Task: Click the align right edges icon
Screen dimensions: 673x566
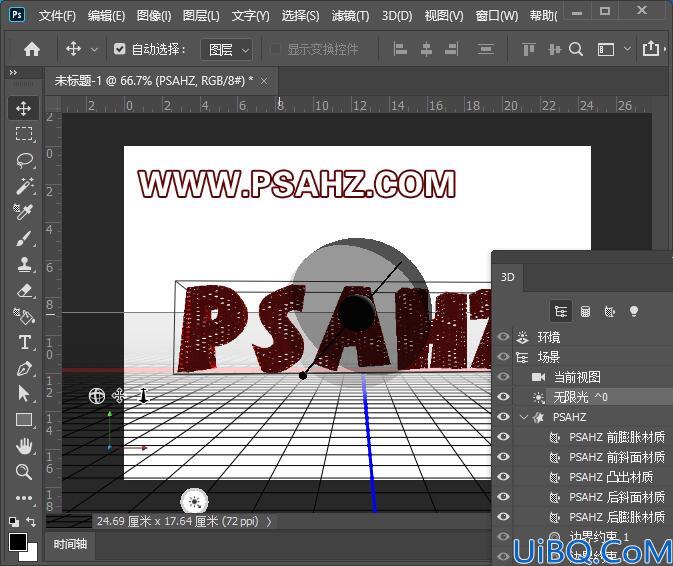Action: (x=452, y=49)
